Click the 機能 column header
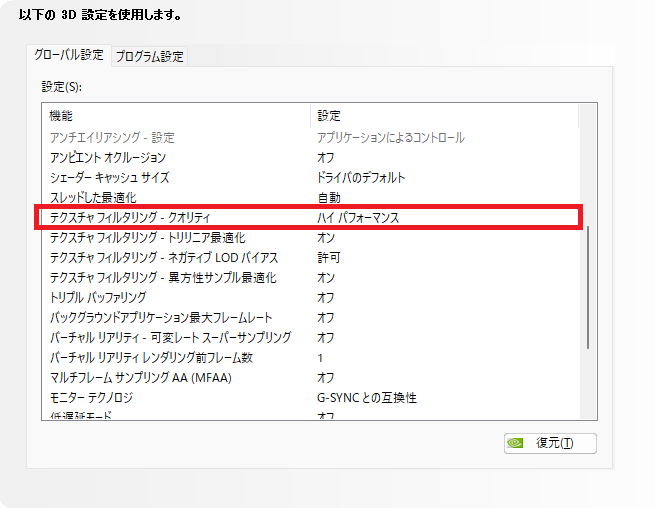Screen dimensions: 655x508 [176, 116]
